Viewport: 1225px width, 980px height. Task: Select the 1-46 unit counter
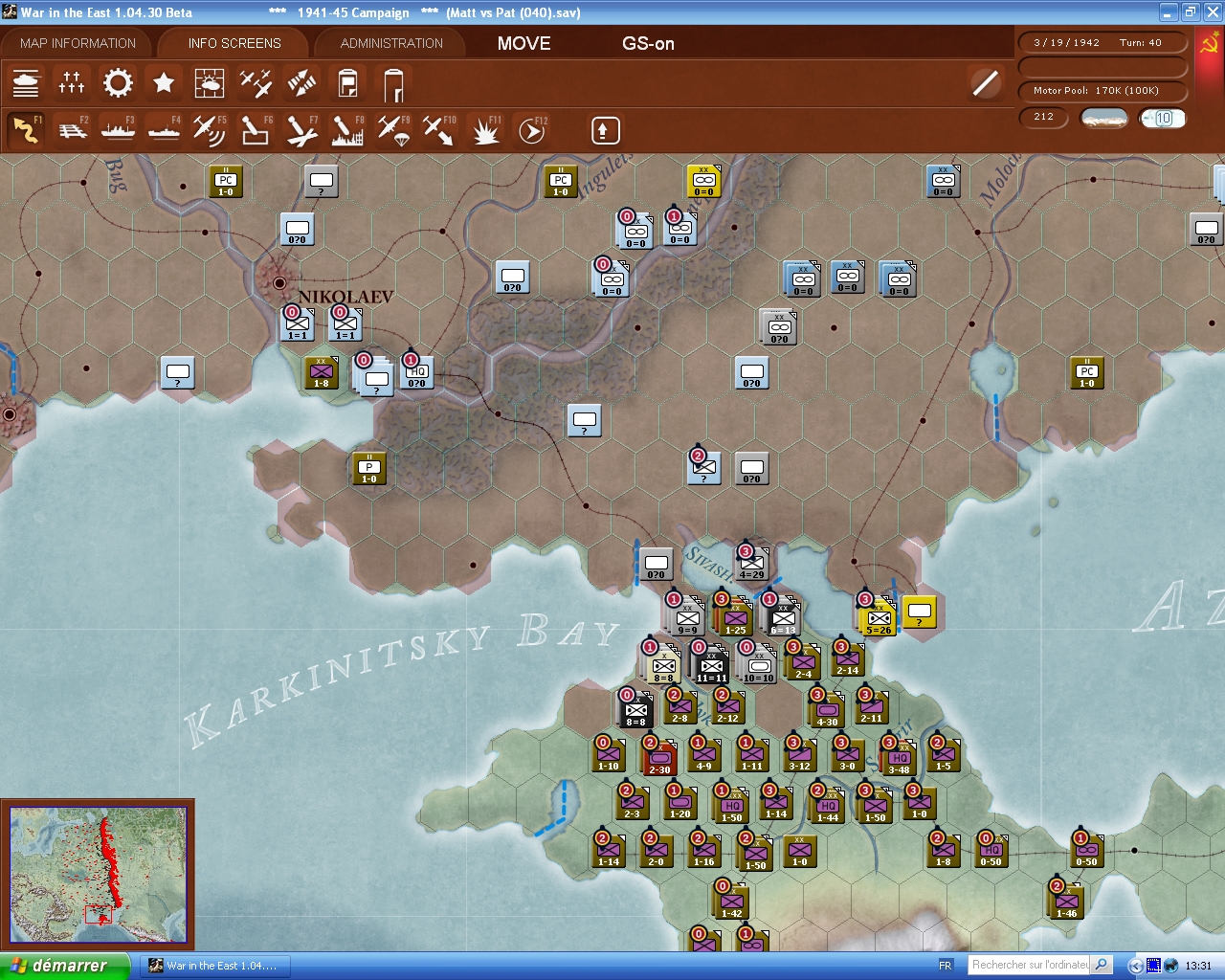tap(1067, 901)
